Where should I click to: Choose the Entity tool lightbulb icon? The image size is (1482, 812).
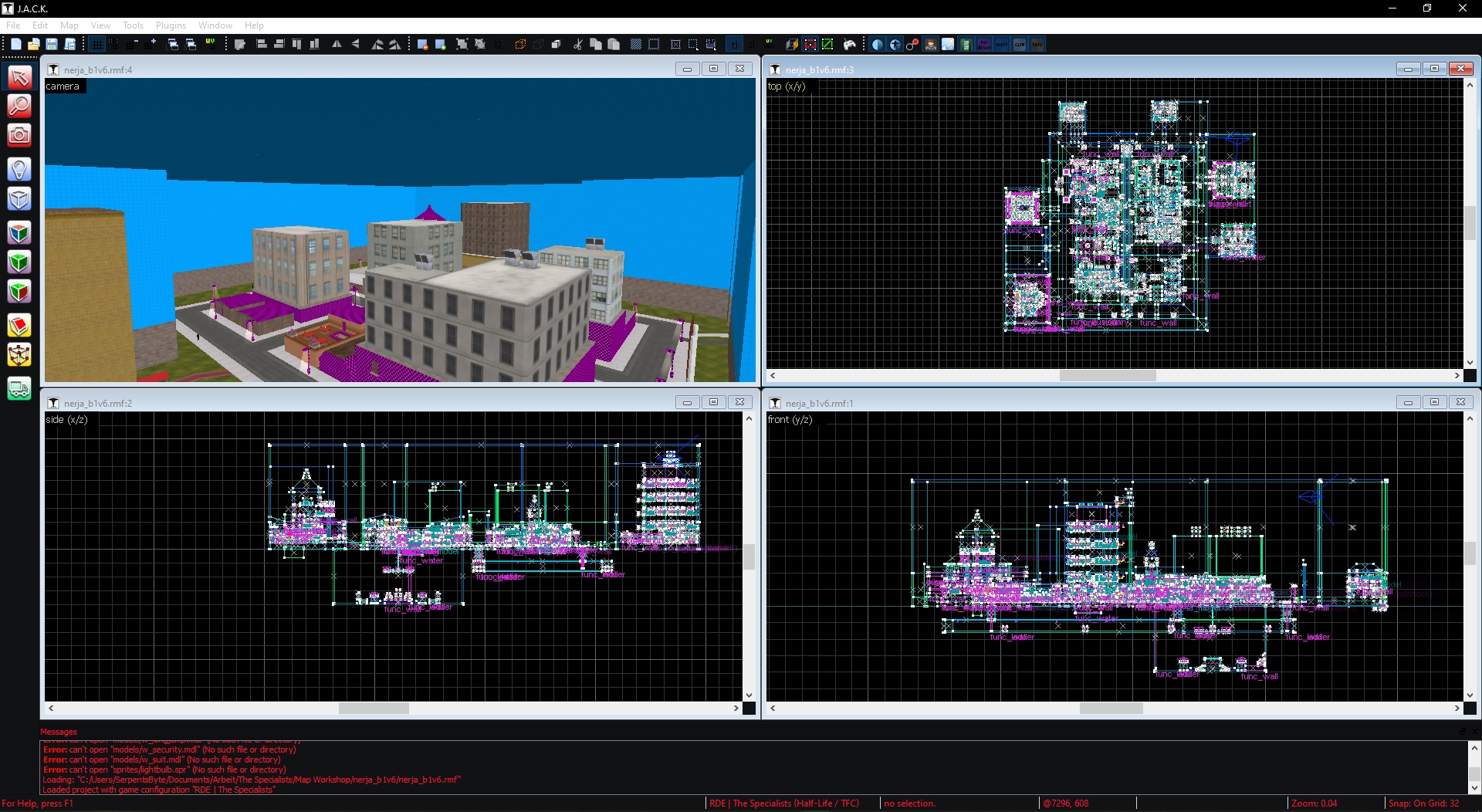19,169
